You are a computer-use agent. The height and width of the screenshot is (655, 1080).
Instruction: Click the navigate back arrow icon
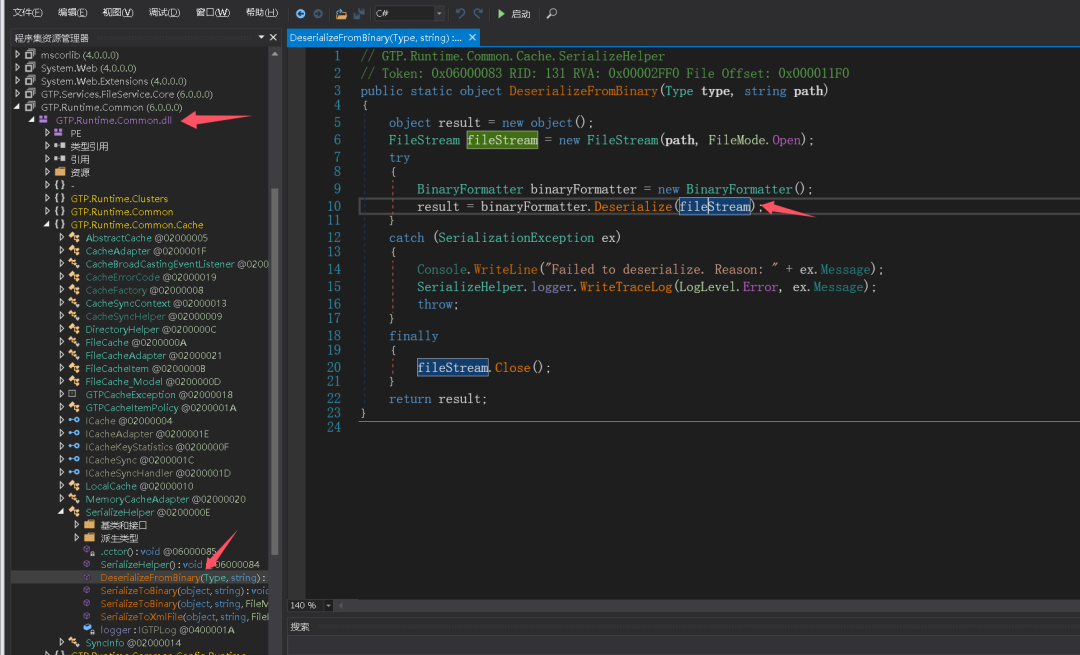pyautogui.click(x=300, y=14)
